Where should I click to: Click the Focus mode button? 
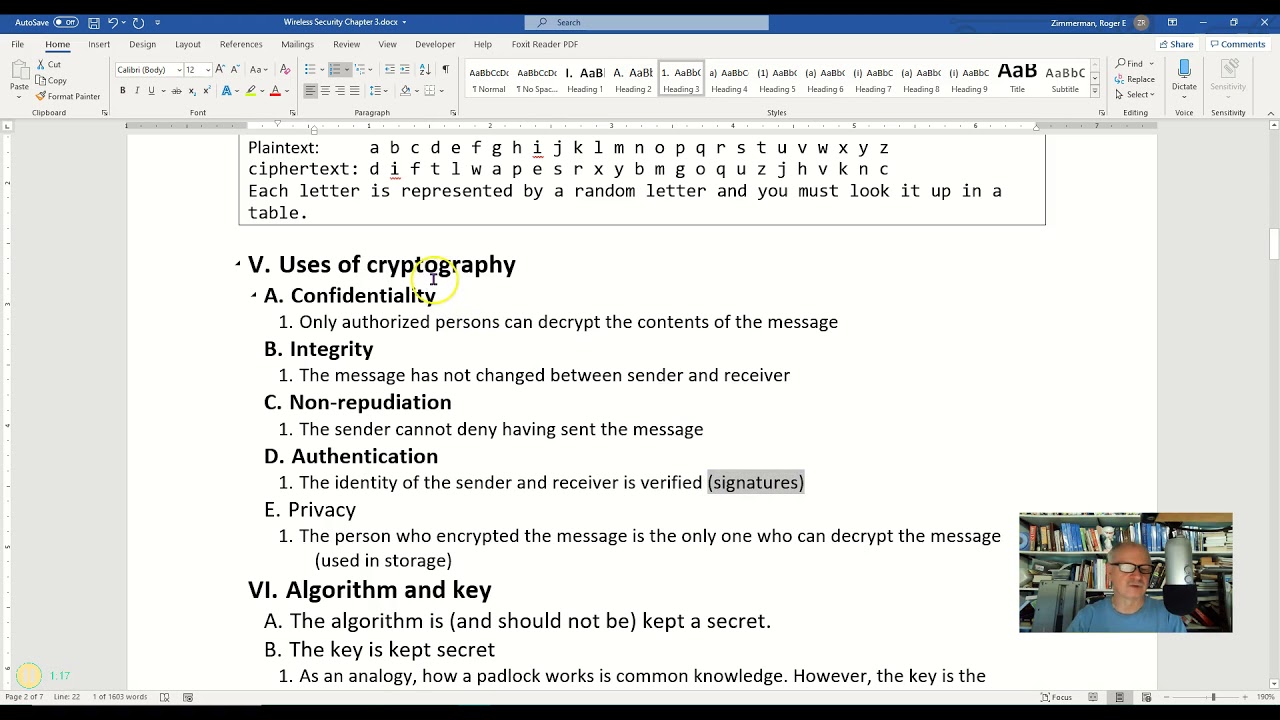pos(1056,697)
